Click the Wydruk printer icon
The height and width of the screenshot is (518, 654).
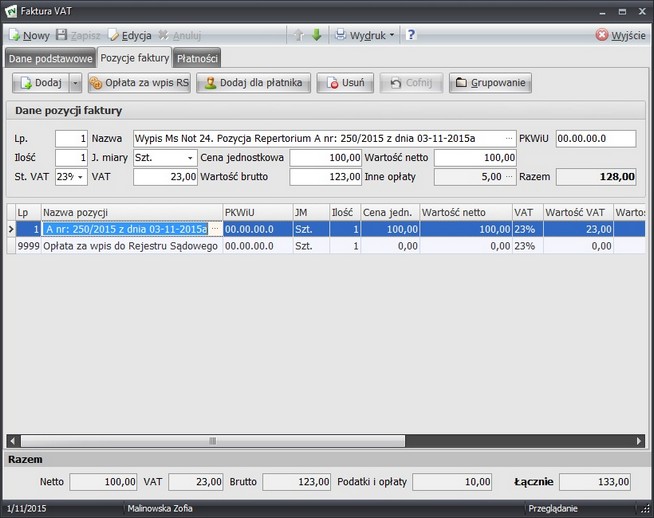pyautogui.click(x=341, y=35)
